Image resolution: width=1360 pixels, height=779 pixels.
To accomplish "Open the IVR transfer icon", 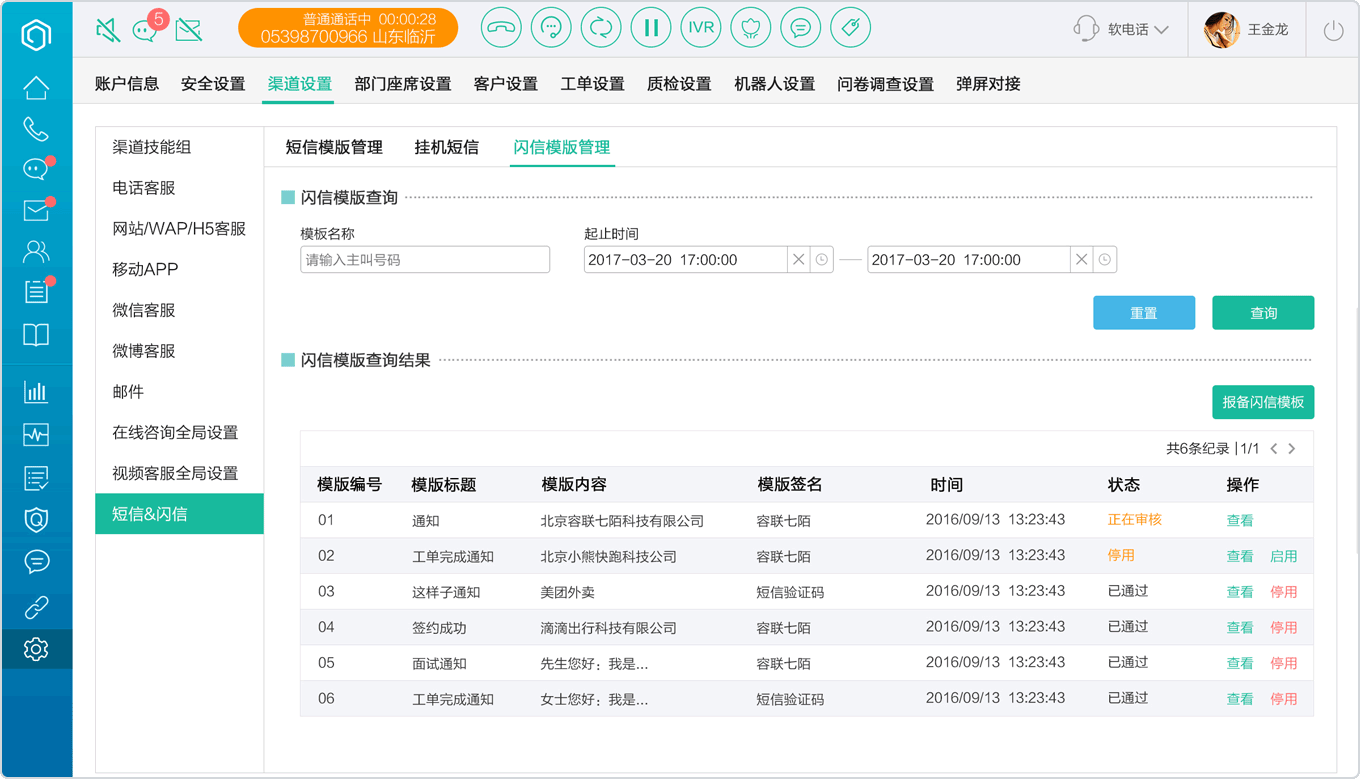I will tap(701, 28).
